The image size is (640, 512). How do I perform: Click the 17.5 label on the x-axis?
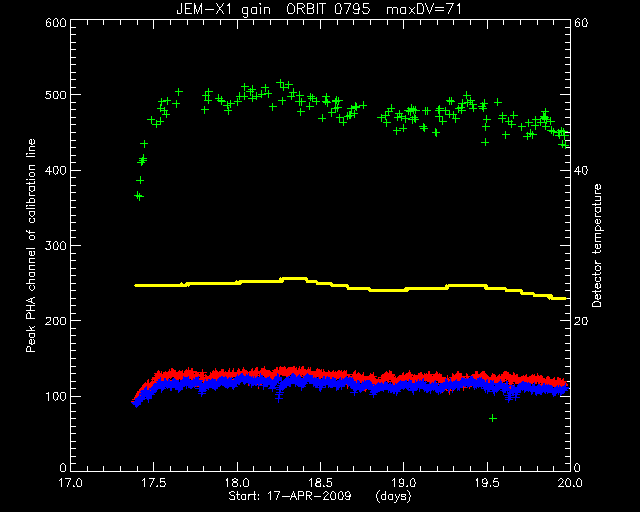pos(154,483)
